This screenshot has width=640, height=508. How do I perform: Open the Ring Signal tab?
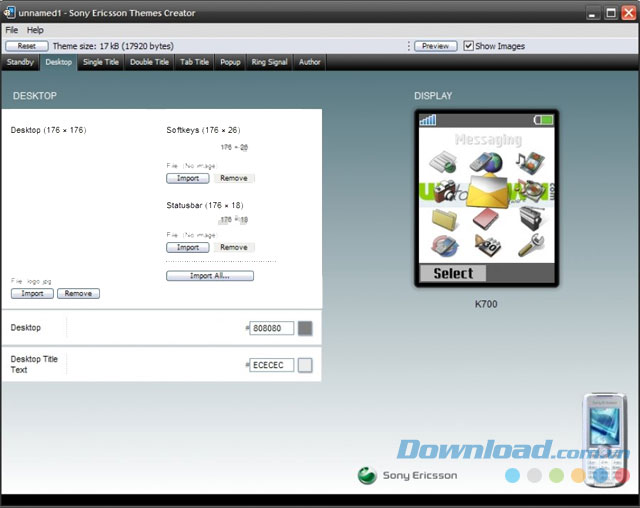269,62
